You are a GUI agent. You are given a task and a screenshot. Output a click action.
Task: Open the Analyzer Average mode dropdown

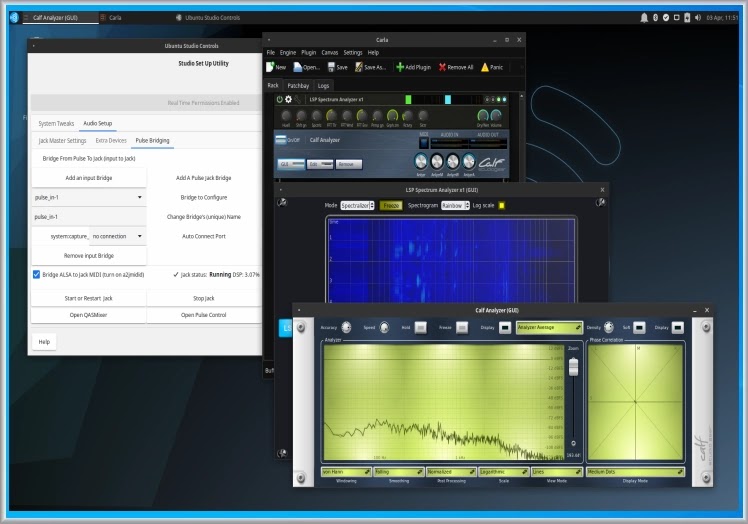click(549, 327)
